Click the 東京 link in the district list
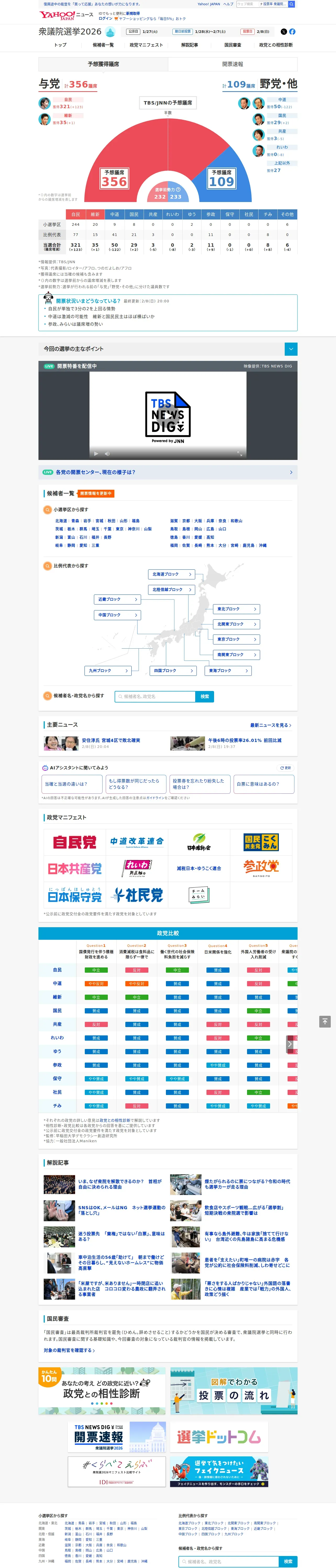The image size is (336, 1568). coord(120,529)
